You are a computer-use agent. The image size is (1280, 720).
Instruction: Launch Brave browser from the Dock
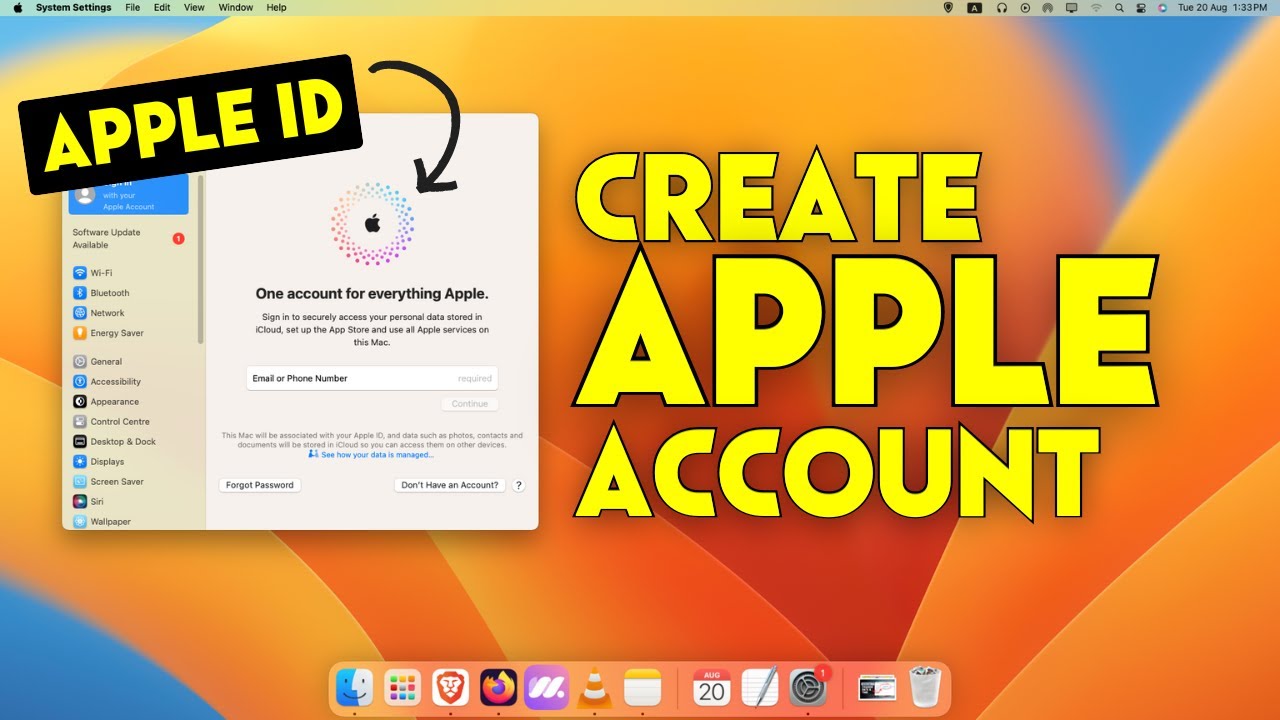[x=450, y=688]
